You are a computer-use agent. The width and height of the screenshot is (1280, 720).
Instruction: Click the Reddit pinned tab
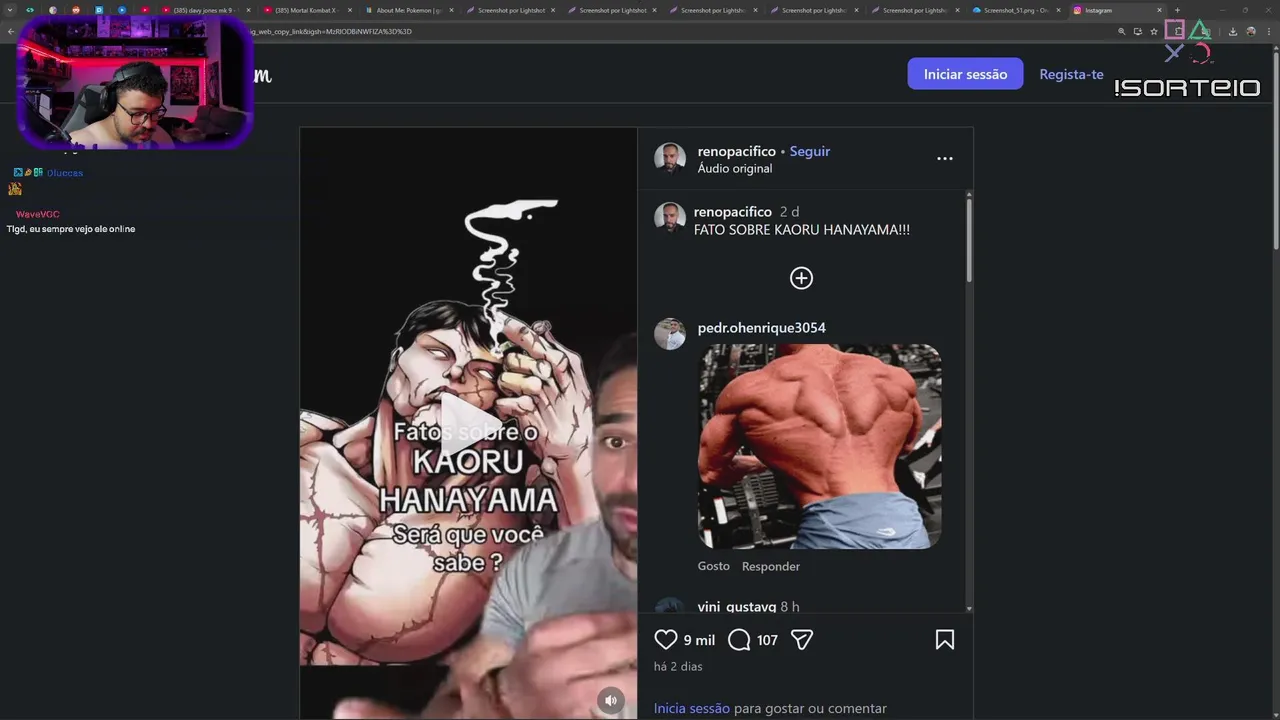(x=76, y=10)
